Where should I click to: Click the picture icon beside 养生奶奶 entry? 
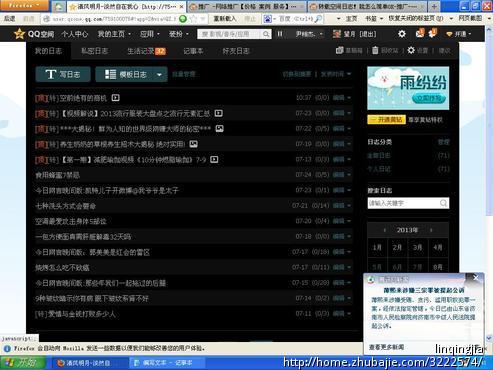[x=193, y=144]
